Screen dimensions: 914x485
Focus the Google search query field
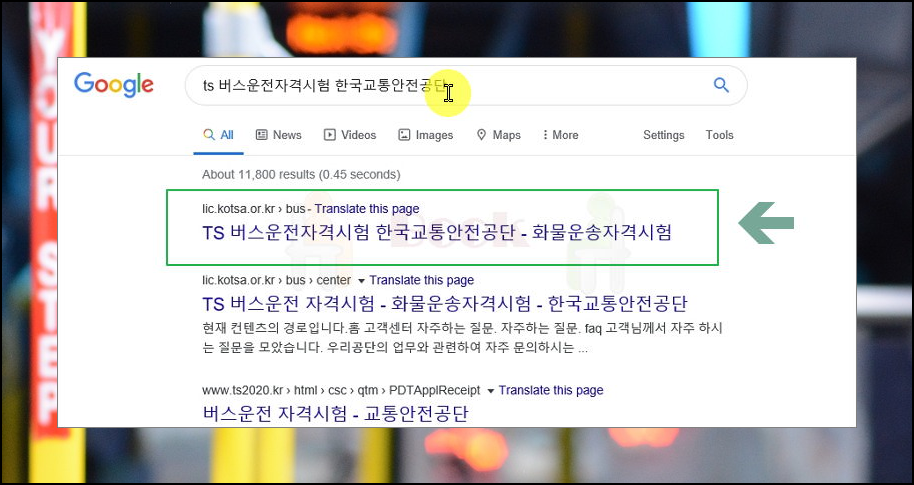click(x=466, y=86)
